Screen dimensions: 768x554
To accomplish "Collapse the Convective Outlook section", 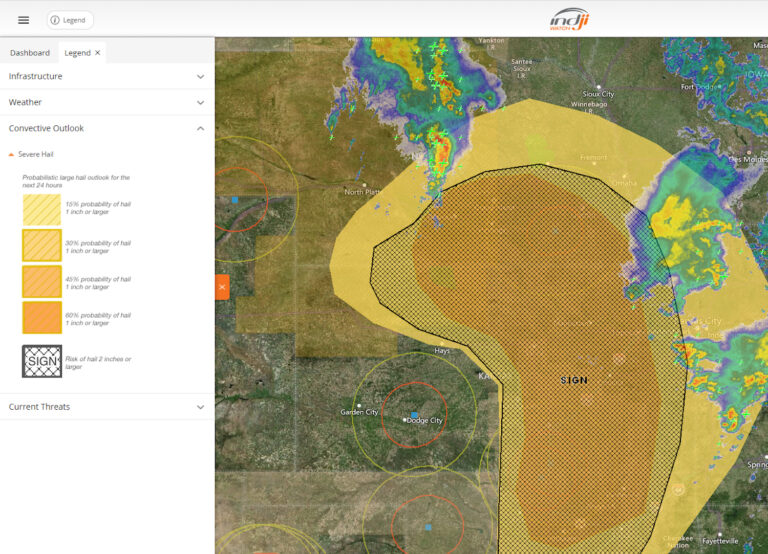I will click(x=200, y=128).
